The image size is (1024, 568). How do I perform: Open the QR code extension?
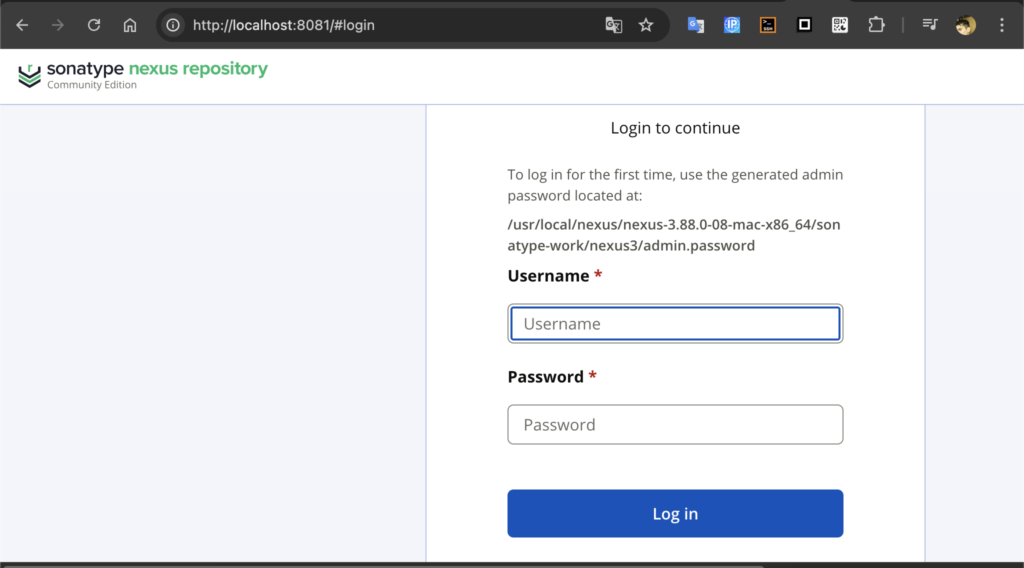[840, 25]
